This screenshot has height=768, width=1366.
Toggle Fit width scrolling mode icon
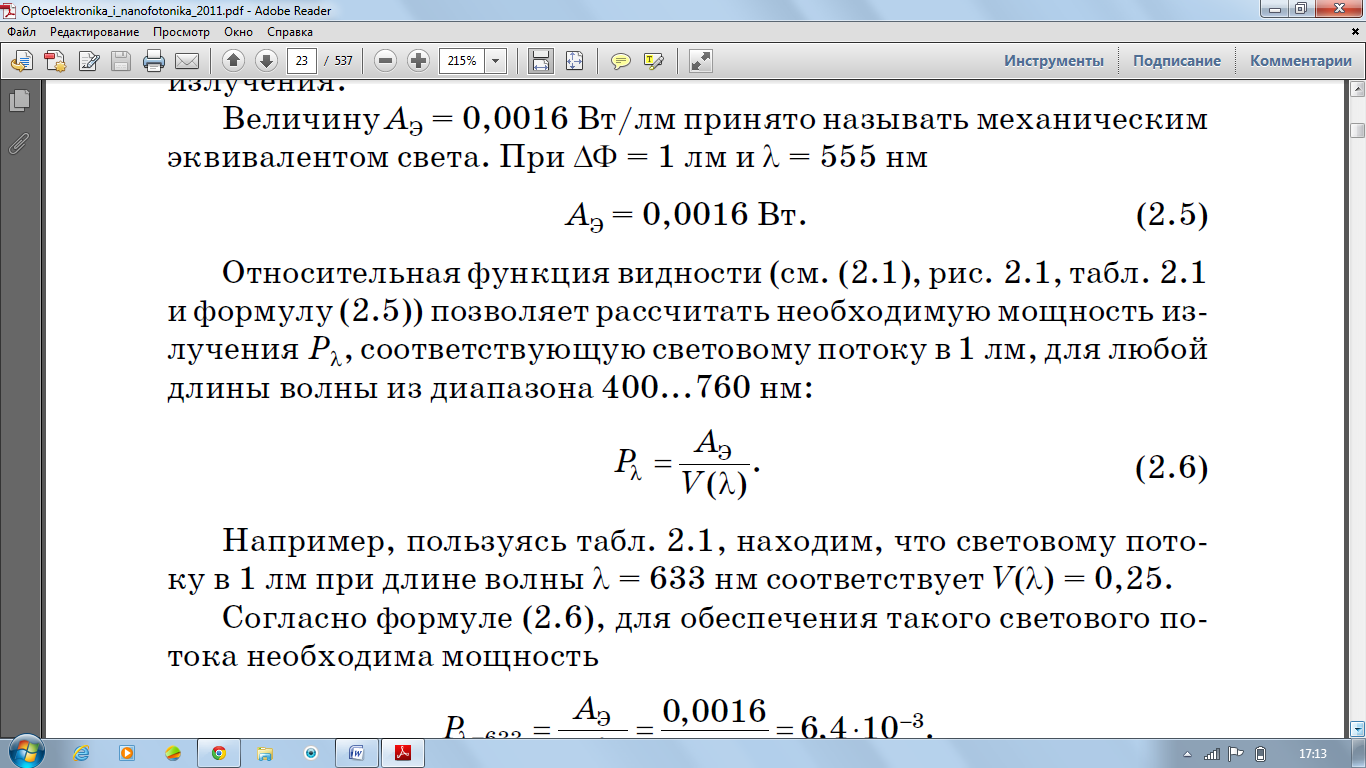[x=541, y=61]
